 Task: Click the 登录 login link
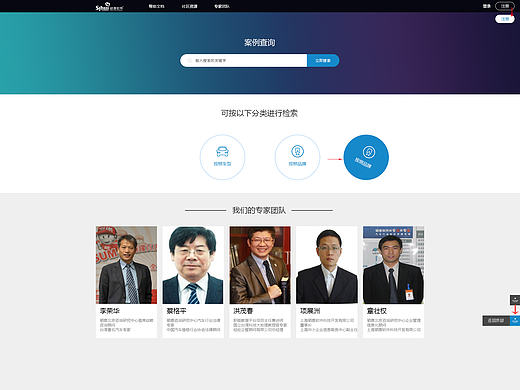click(x=487, y=6)
